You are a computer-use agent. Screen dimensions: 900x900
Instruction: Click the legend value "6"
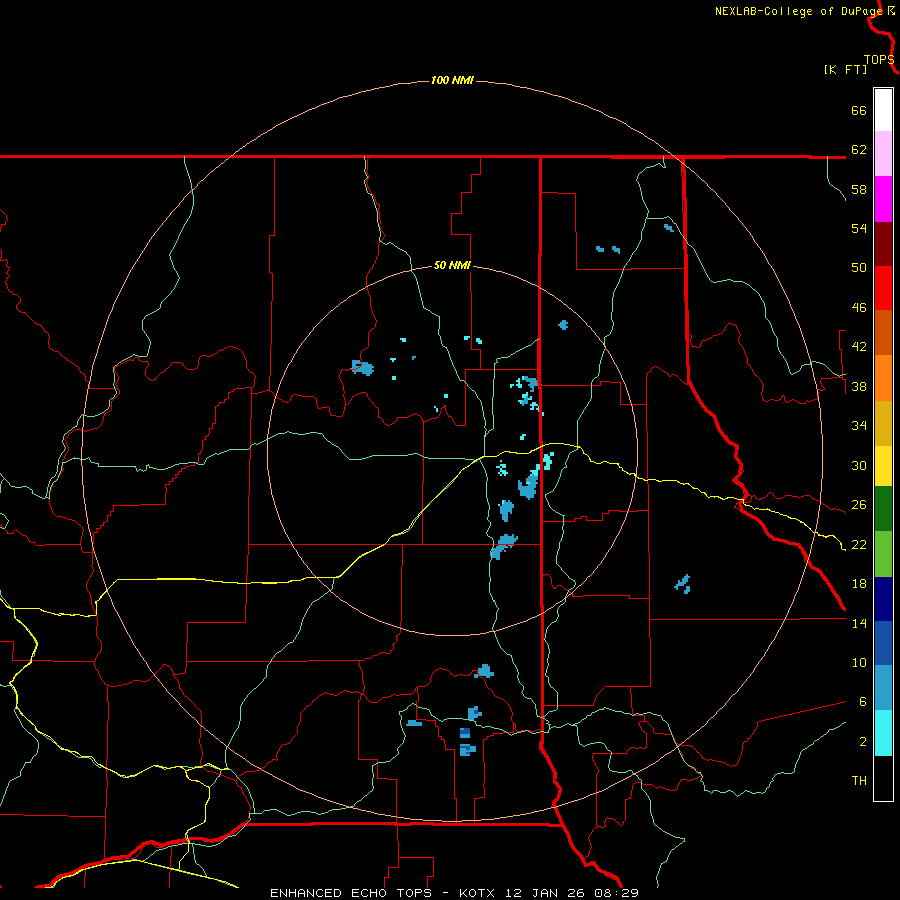click(x=863, y=702)
